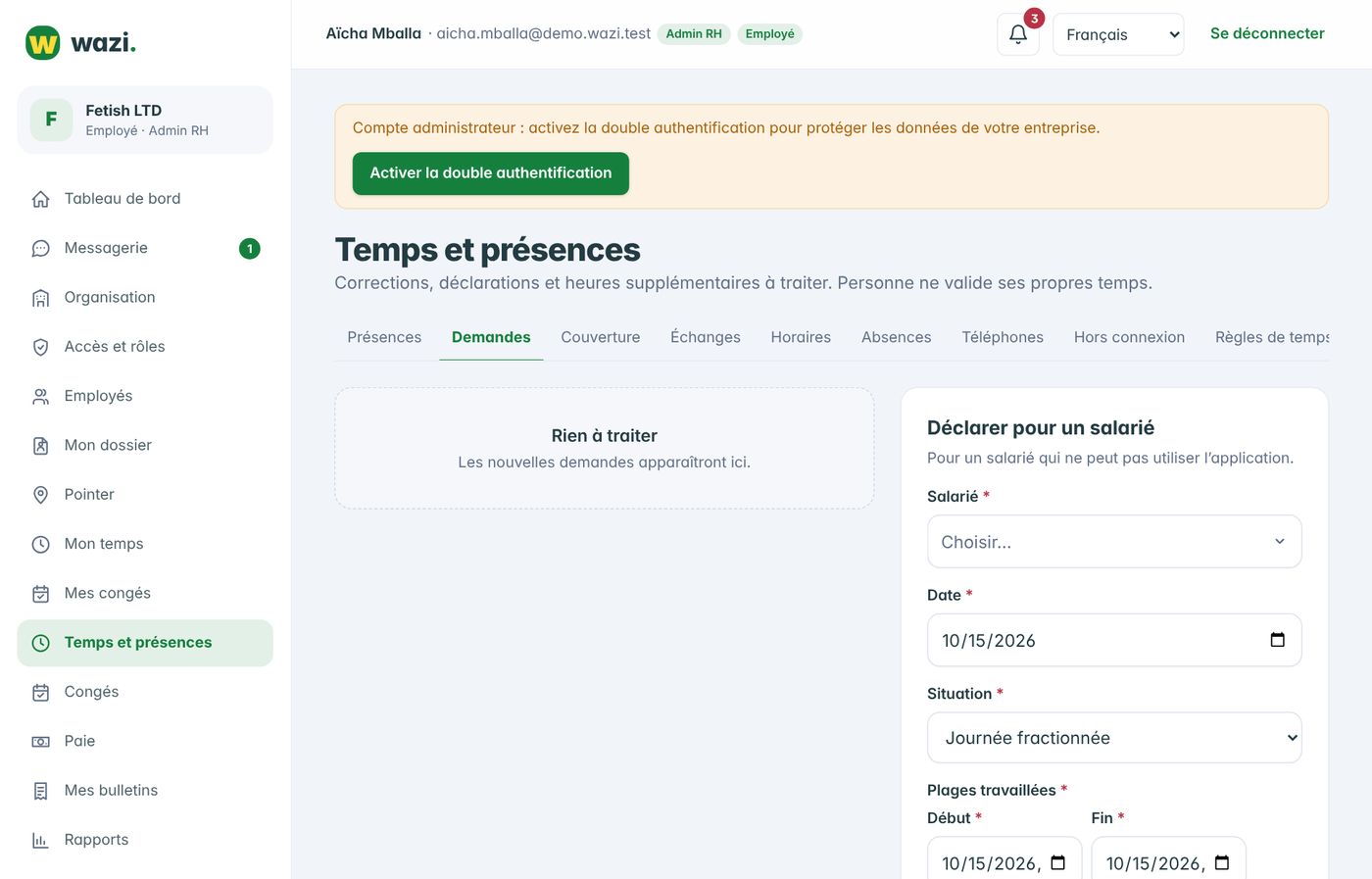The width and height of the screenshot is (1372, 879).
Task: Click the Paie banknote icon
Action: tap(40, 742)
